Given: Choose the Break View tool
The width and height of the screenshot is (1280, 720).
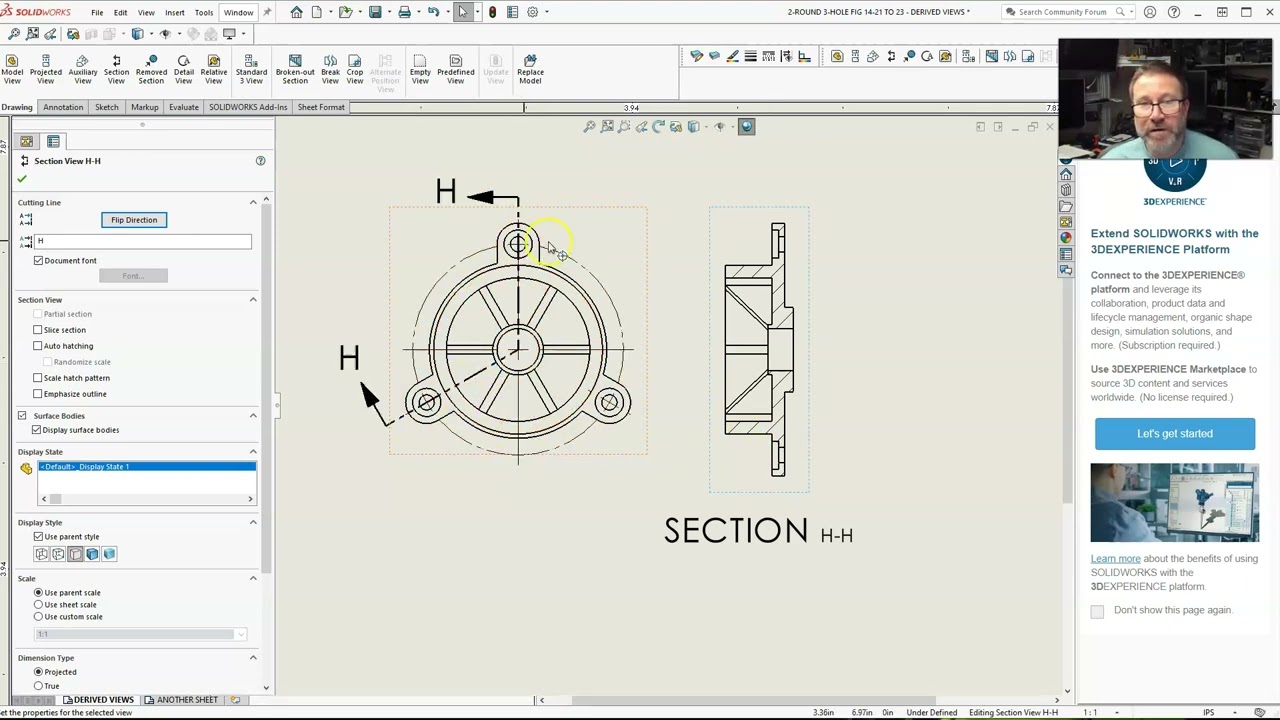Looking at the screenshot, I should point(330,68).
